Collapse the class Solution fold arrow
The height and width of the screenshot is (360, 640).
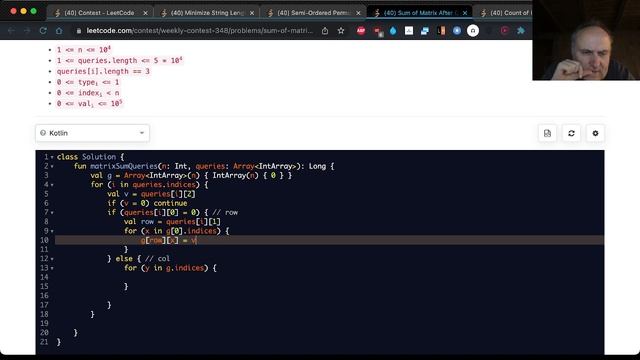[52, 157]
